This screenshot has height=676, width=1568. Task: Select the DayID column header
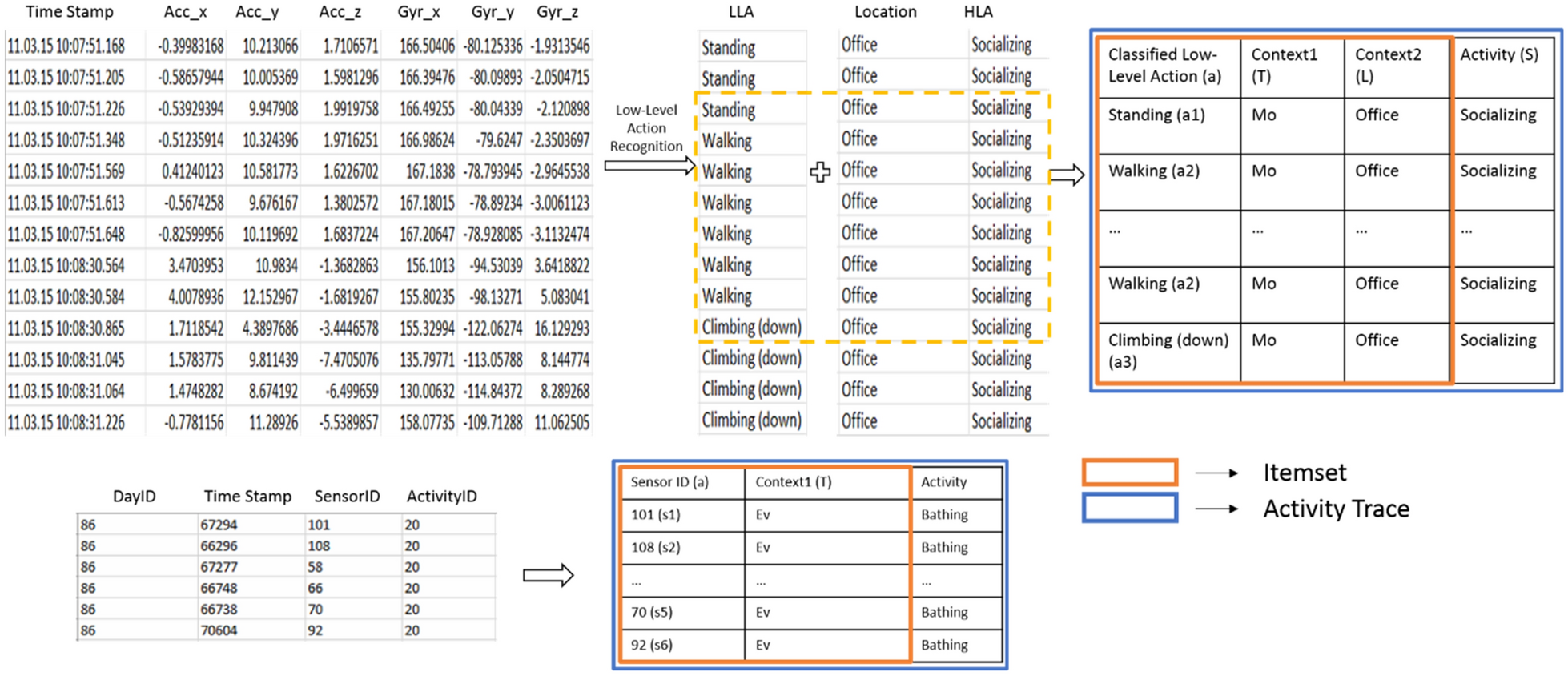point(134,497)
